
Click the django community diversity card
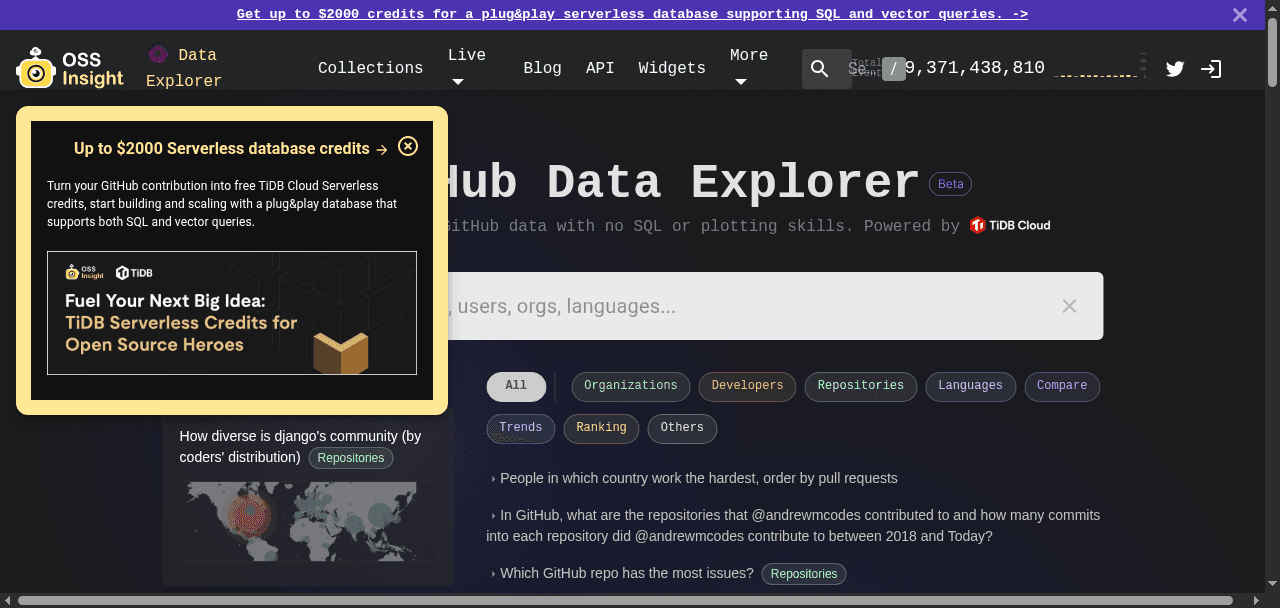(308, 496)
